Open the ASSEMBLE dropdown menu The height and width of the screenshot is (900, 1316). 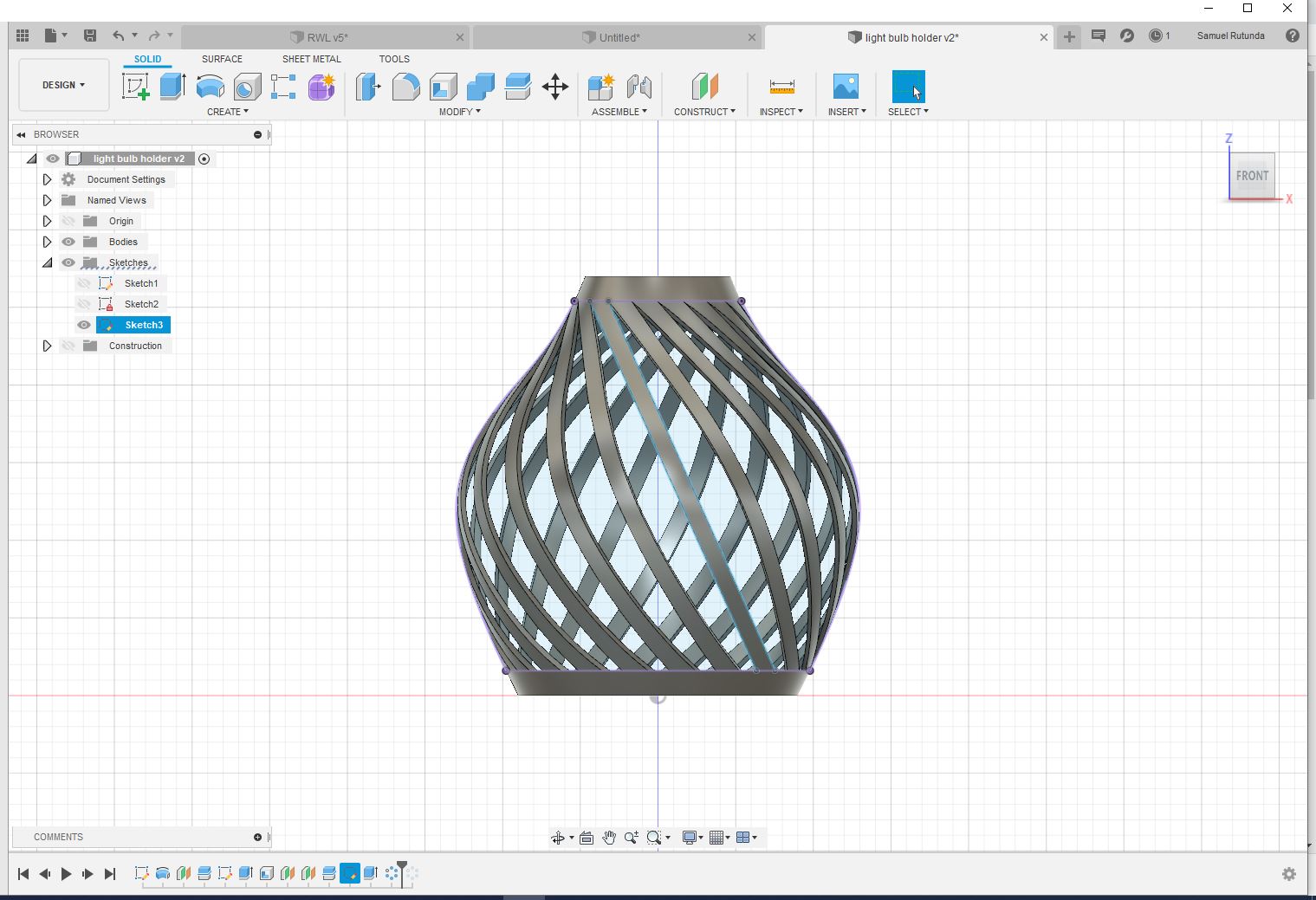pyautogui.click(x=619, y=112)
